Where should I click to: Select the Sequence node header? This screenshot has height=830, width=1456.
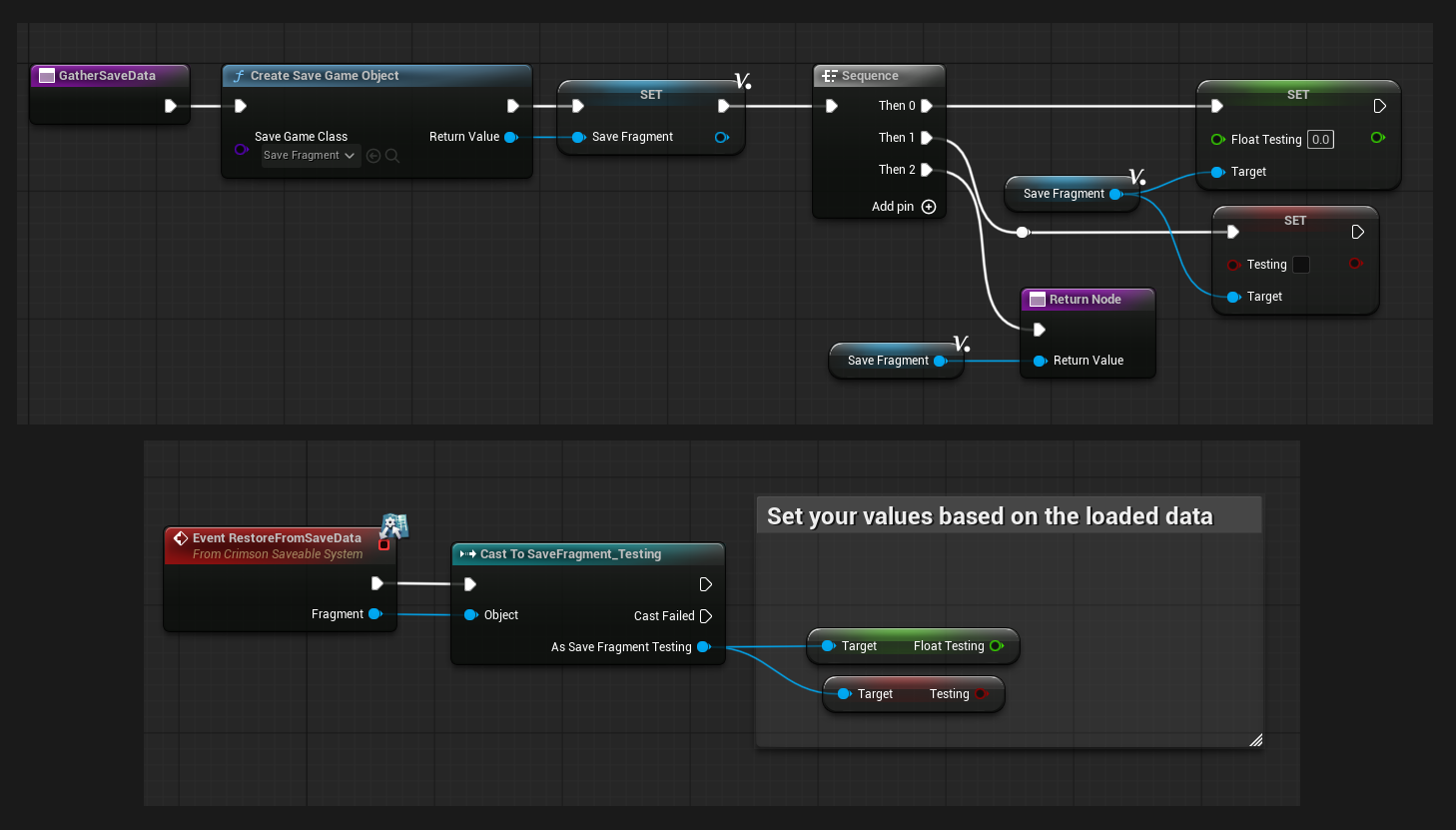pos(879,76)
